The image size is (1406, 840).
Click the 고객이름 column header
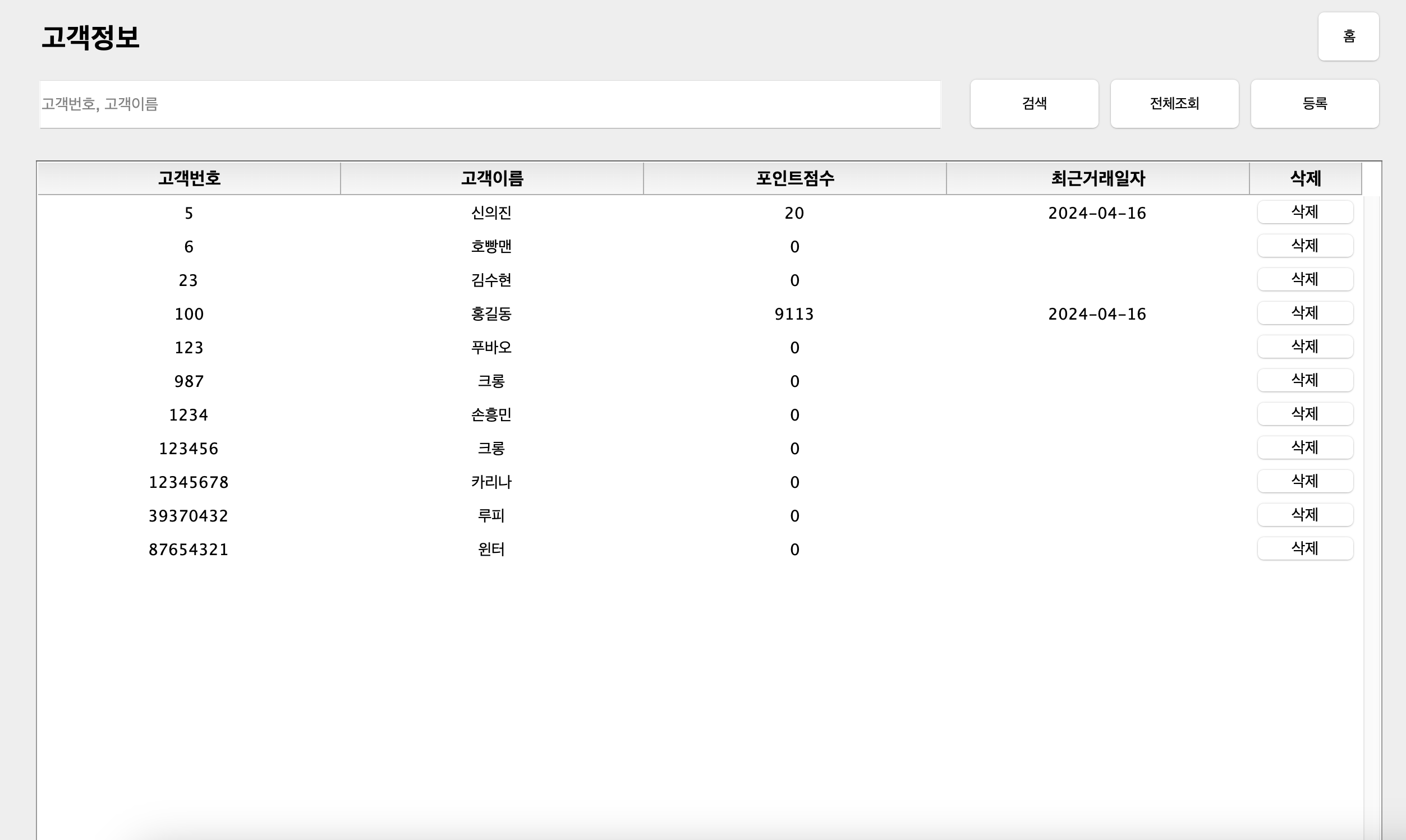pos(491,178)
